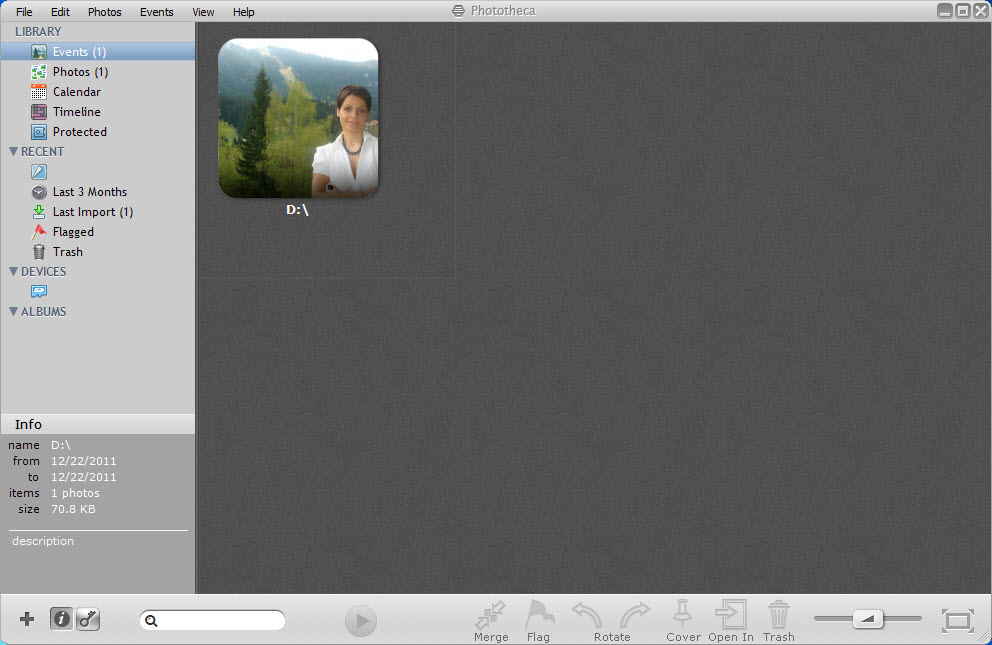Collapse the DEVICES section triangle
Screen dimensions: 992x645
[13, 271]
